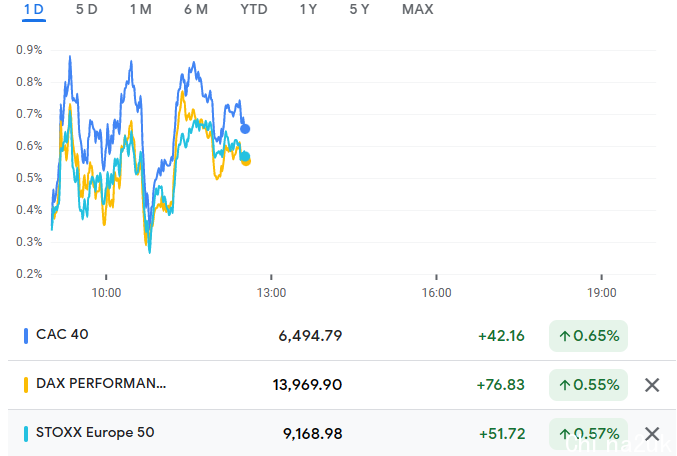Click the DAX yellow color marker
Viewport: 677px width, 456px height.
click(x=25, y=385)
